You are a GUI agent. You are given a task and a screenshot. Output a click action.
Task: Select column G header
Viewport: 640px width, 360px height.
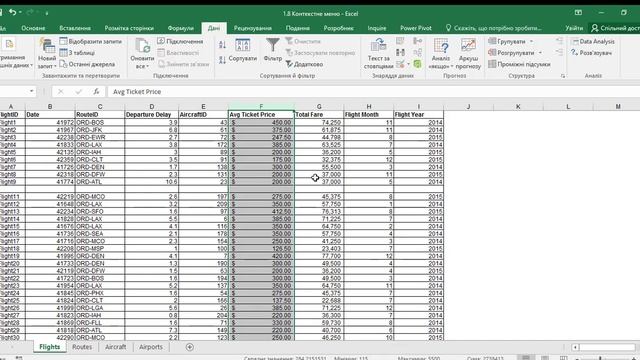tap(319, 107)
